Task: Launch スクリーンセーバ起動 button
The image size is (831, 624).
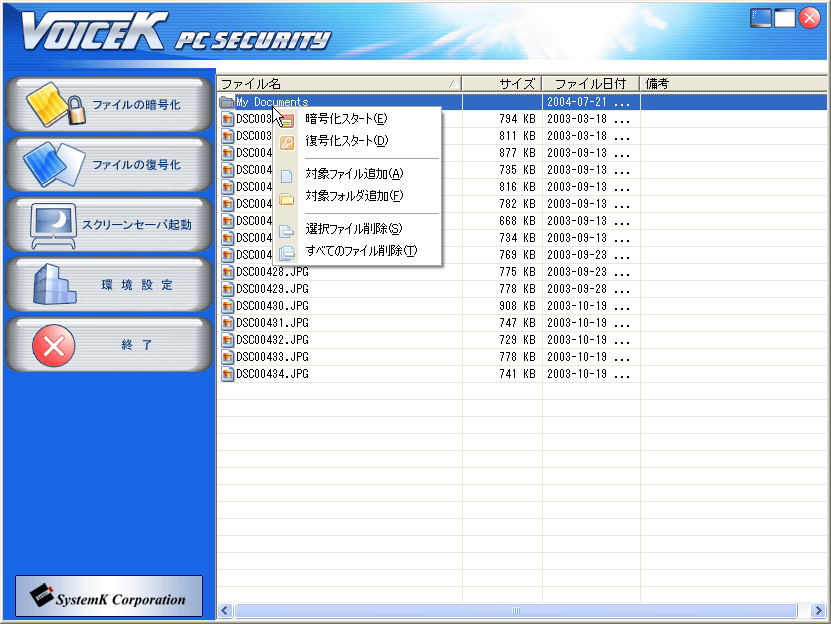Action: coord(109,225)
